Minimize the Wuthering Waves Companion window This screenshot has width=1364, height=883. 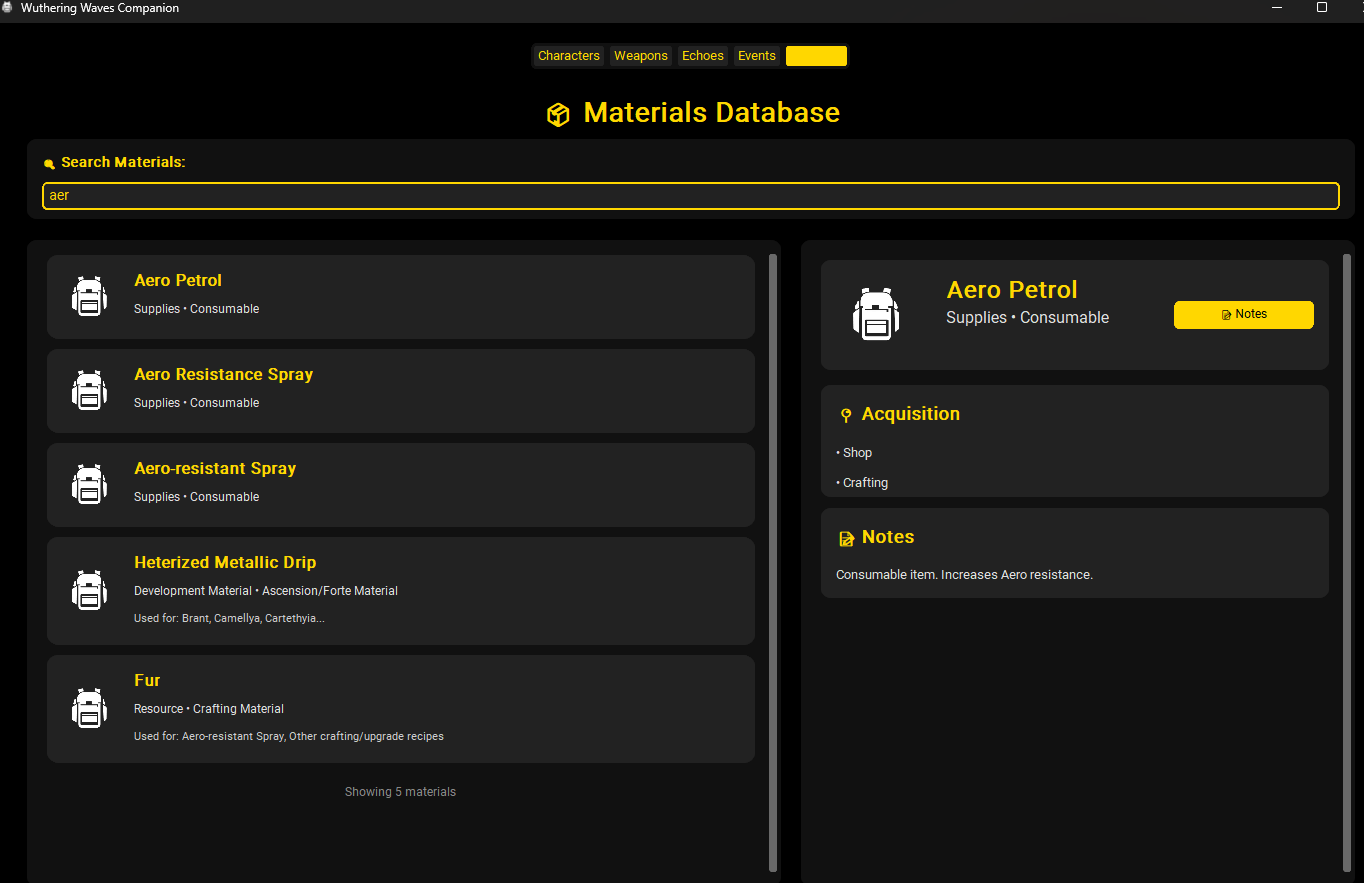(1277, 8)
